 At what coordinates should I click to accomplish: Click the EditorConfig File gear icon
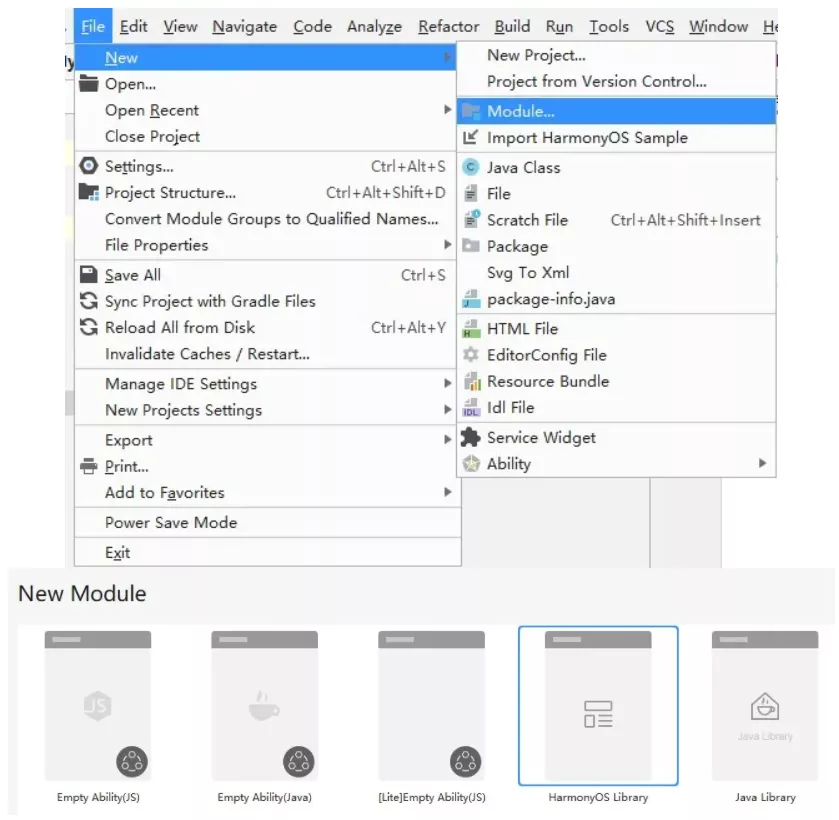471,354
